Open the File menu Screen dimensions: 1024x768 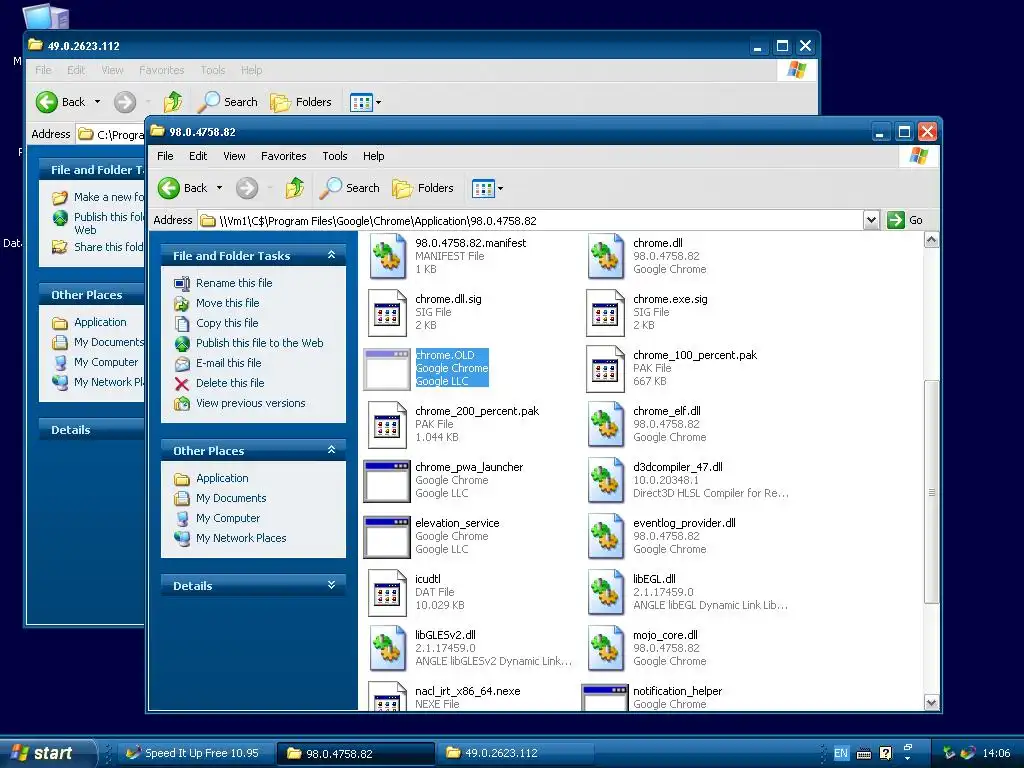pos(165,156)
